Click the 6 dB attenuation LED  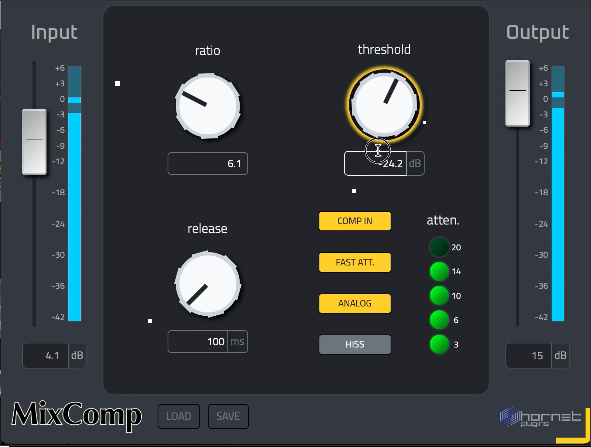(439, 320)
